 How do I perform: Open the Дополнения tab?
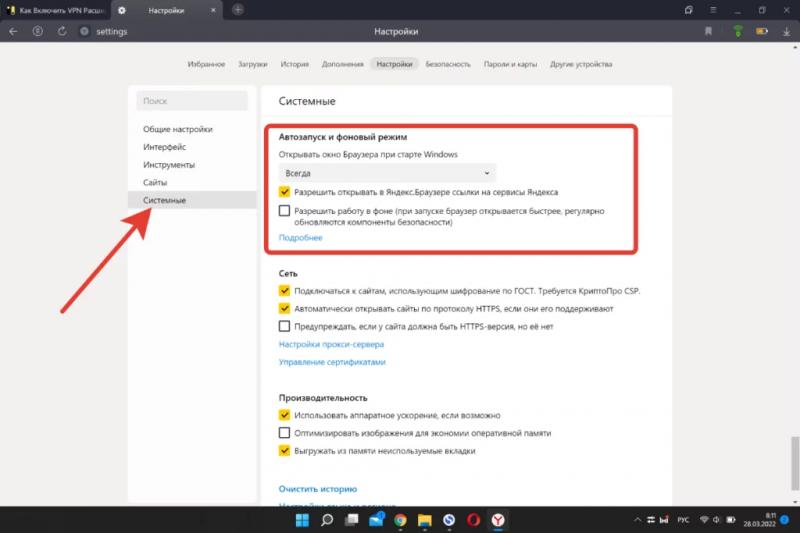pyautogui.click(x=342, y=64)
